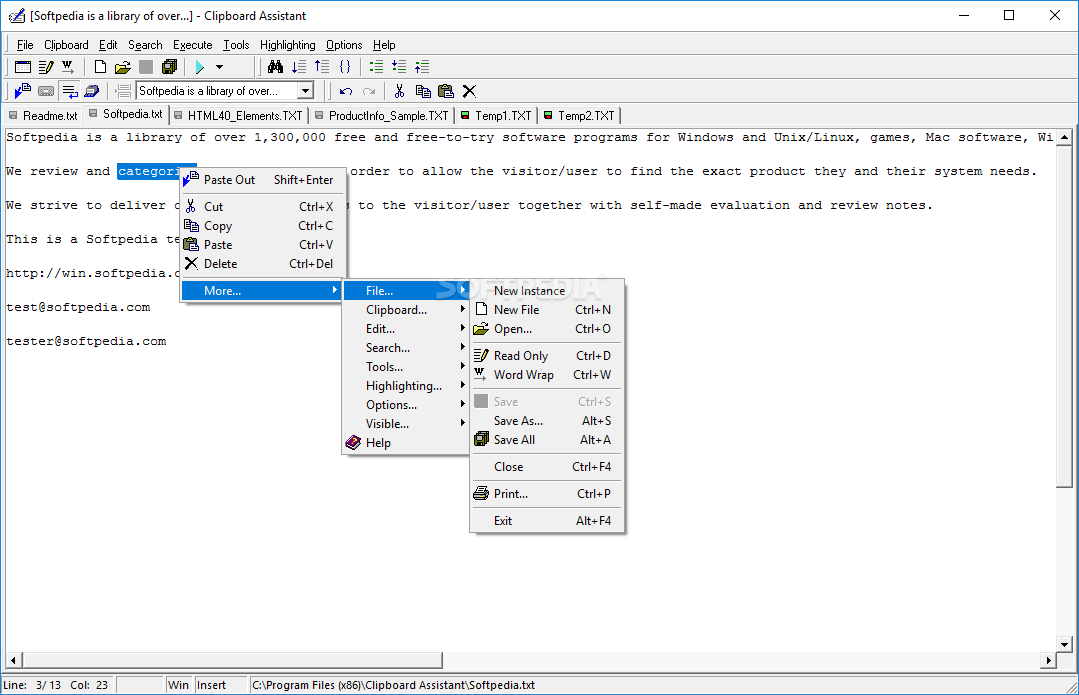Click the Paste Out icon in second toolbar
Screen dimensions: 1079x695
click(22, 91)
